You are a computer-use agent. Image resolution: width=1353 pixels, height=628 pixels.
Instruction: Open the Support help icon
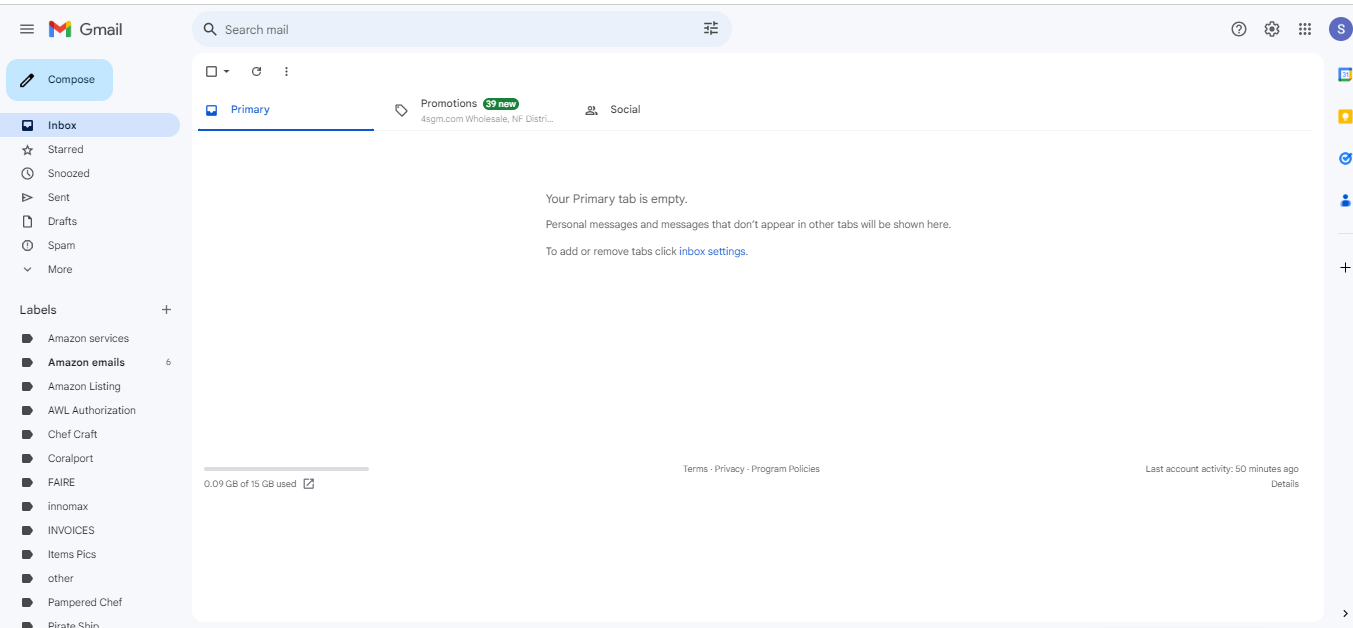coord(1239,29)
